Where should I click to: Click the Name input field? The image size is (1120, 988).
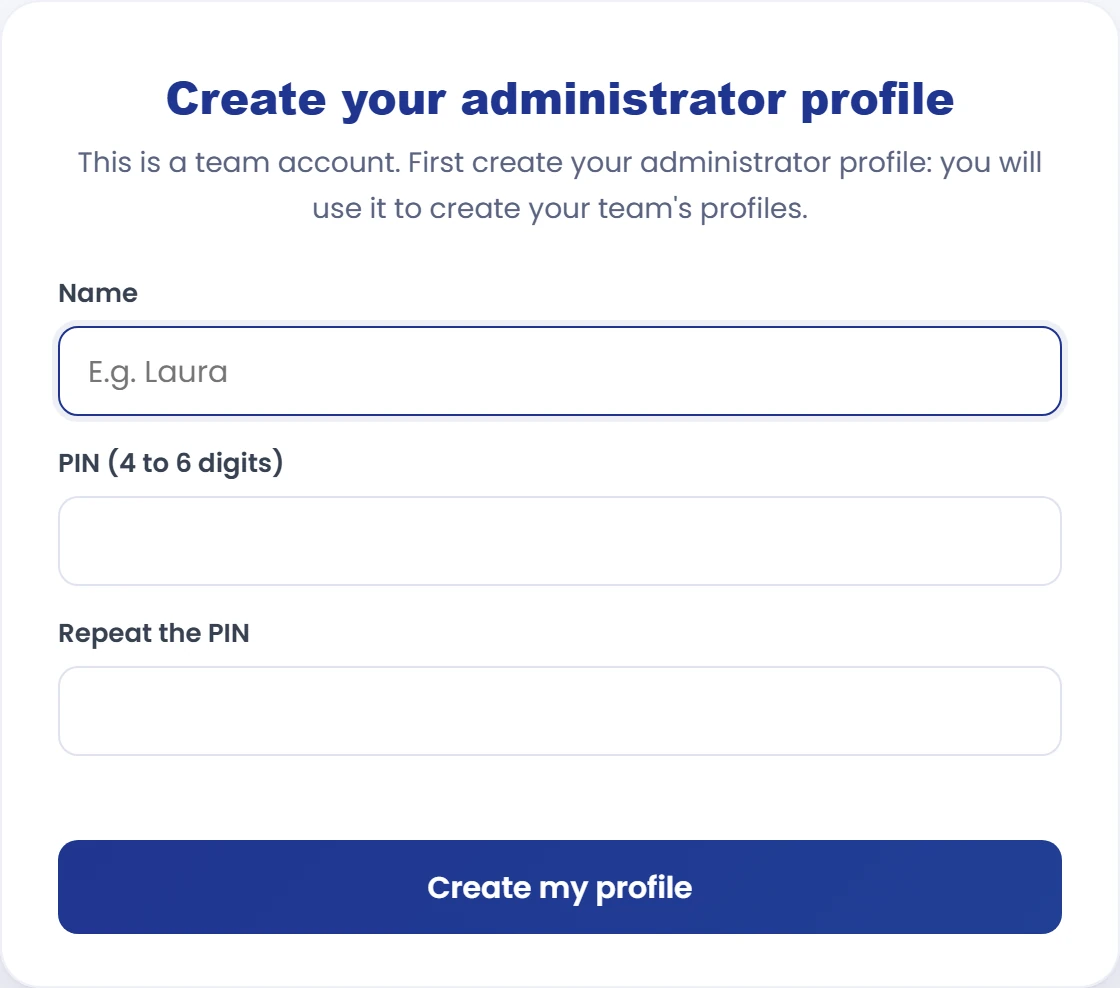pos(559,371)
